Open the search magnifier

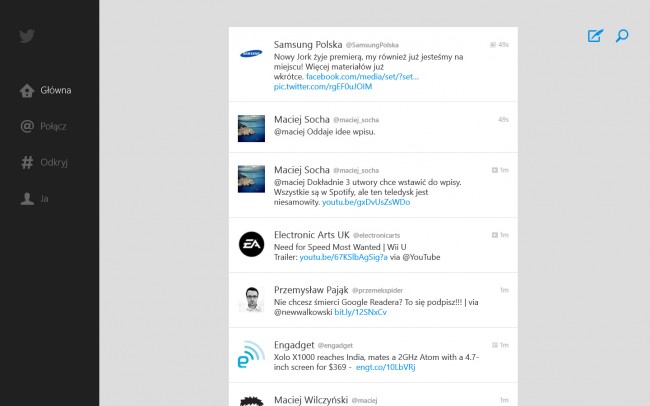point(622,36)
